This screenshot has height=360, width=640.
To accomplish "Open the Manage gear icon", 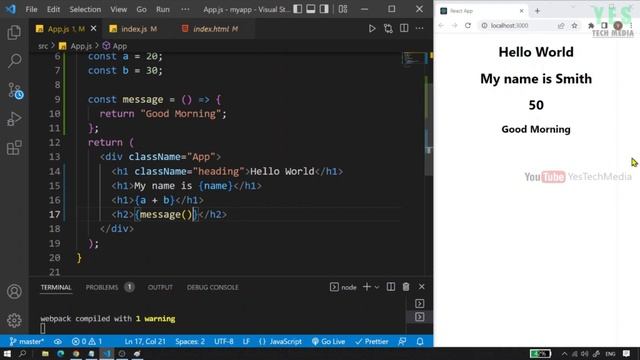I will tap(14, 320).
